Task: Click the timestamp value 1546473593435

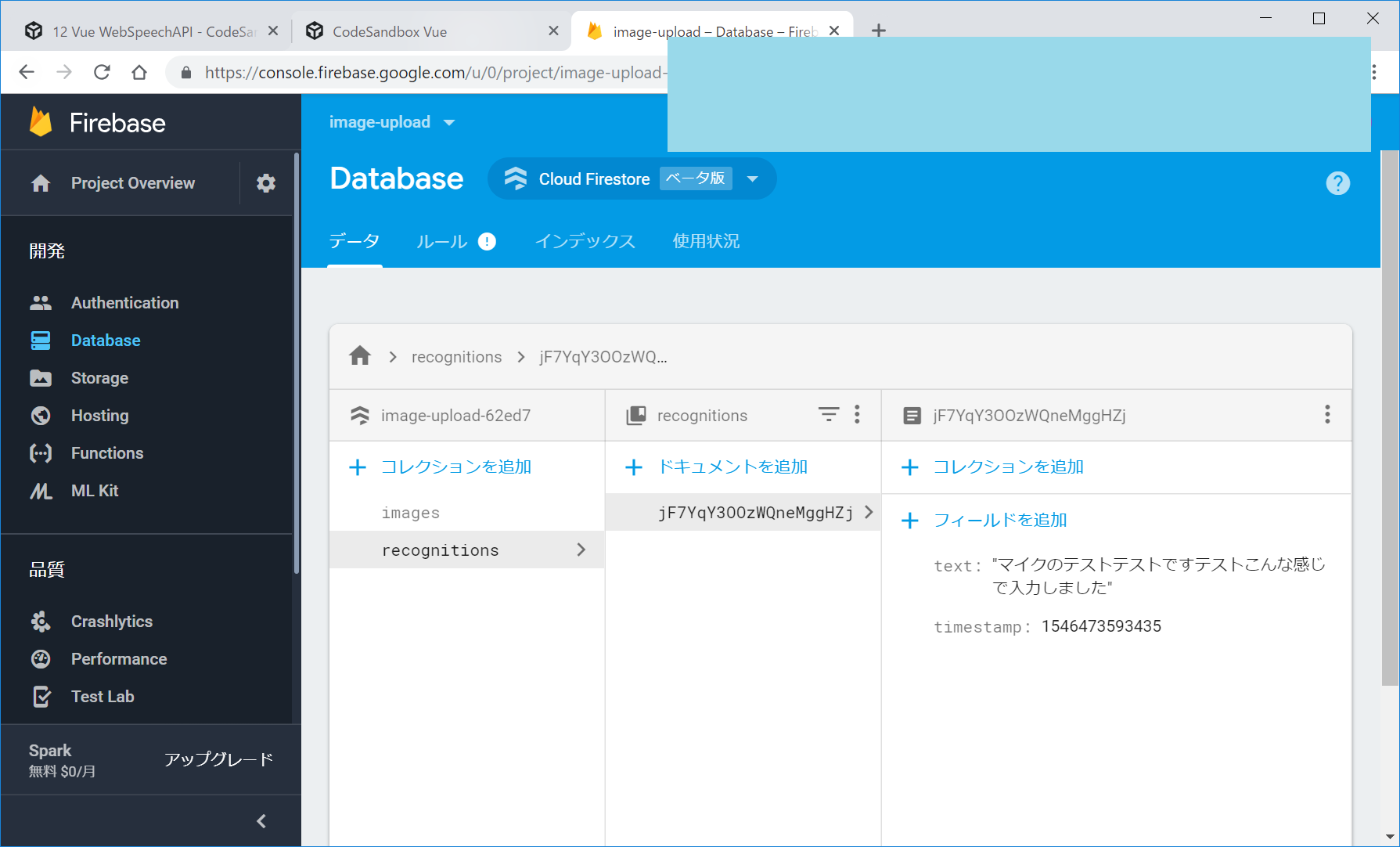Action: tap(1101, 626)
